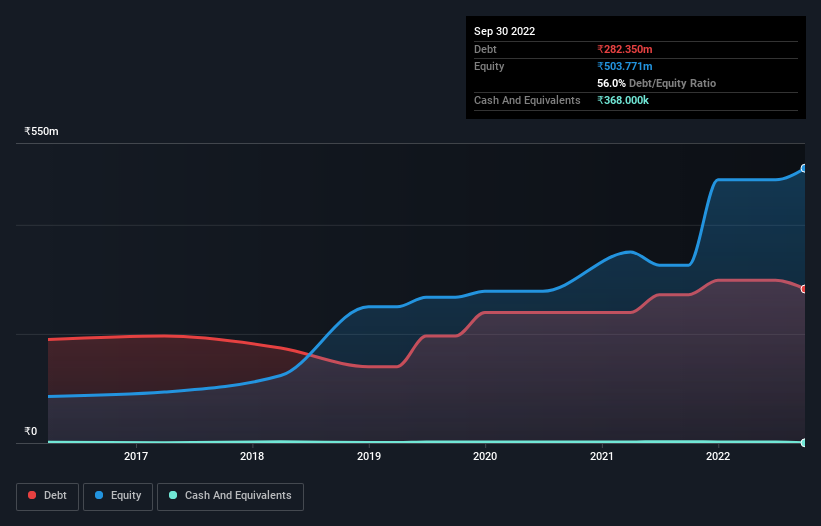Click the teal Cash legend dot

173,495
